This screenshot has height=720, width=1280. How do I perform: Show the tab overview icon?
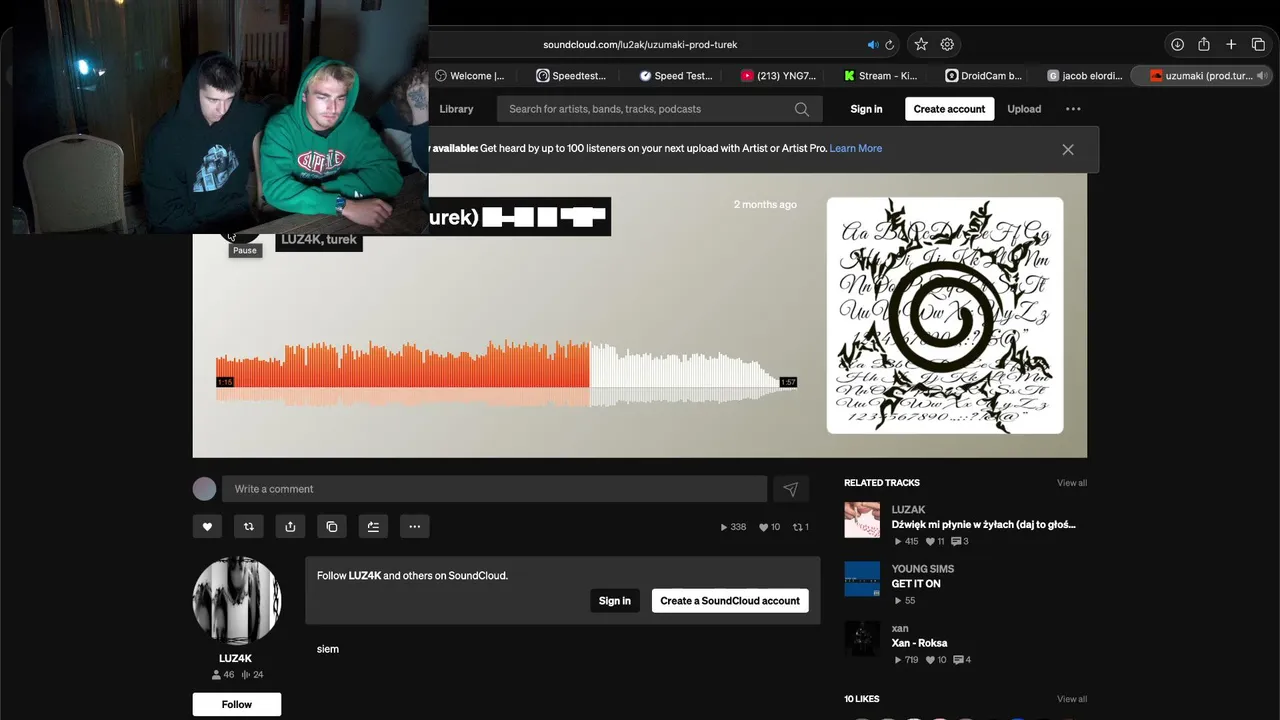tap(1259, 44)
